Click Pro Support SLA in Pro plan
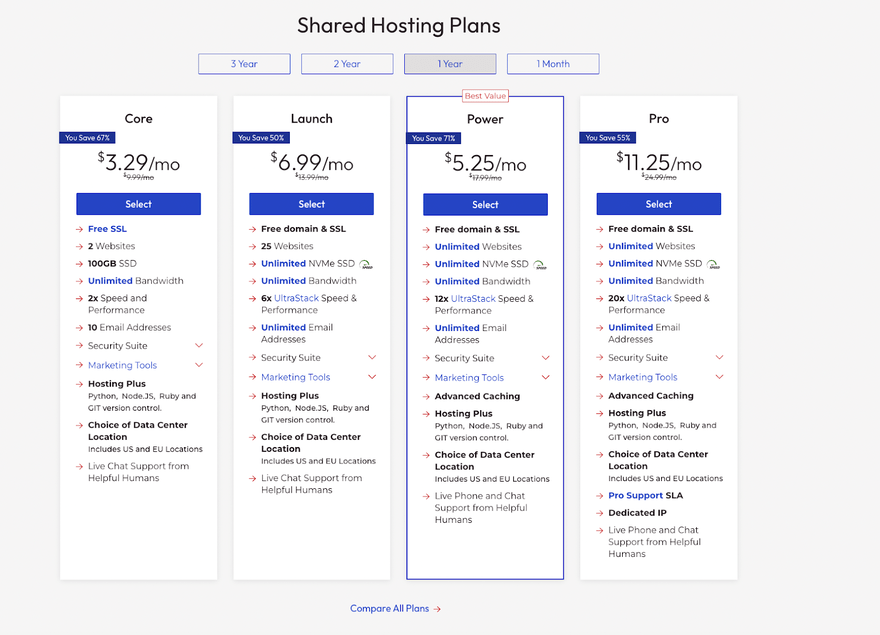 tap(645, 496)
